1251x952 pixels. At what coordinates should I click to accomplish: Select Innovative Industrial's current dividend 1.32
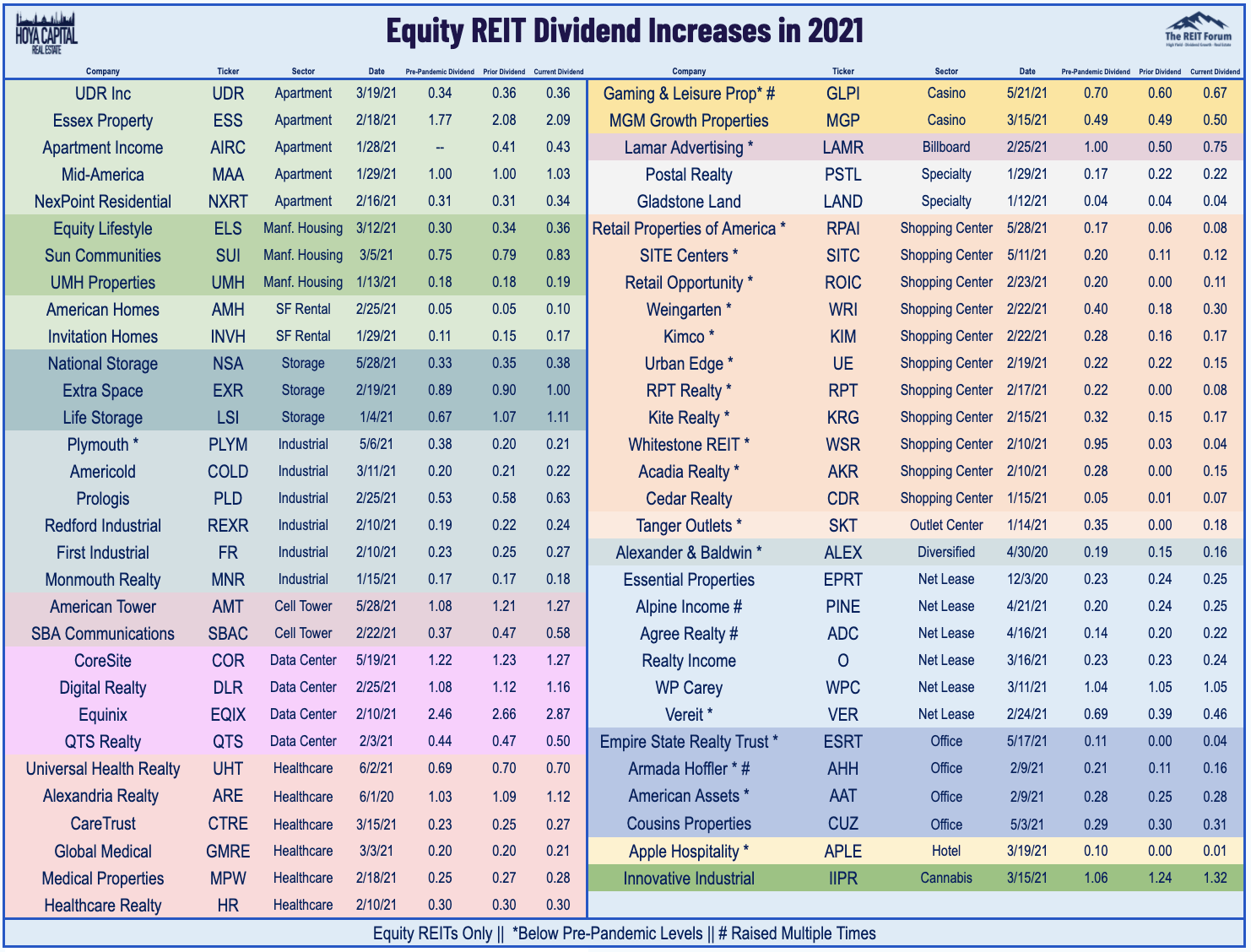[1216, 878]
